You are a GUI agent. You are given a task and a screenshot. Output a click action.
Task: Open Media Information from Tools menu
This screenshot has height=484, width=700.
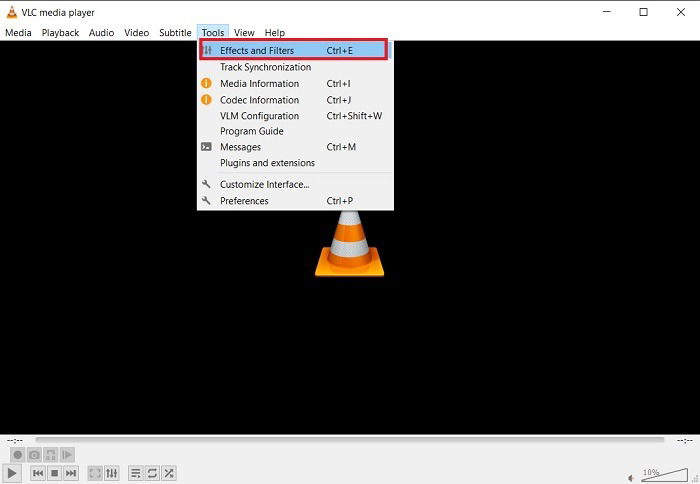[295, 83]
